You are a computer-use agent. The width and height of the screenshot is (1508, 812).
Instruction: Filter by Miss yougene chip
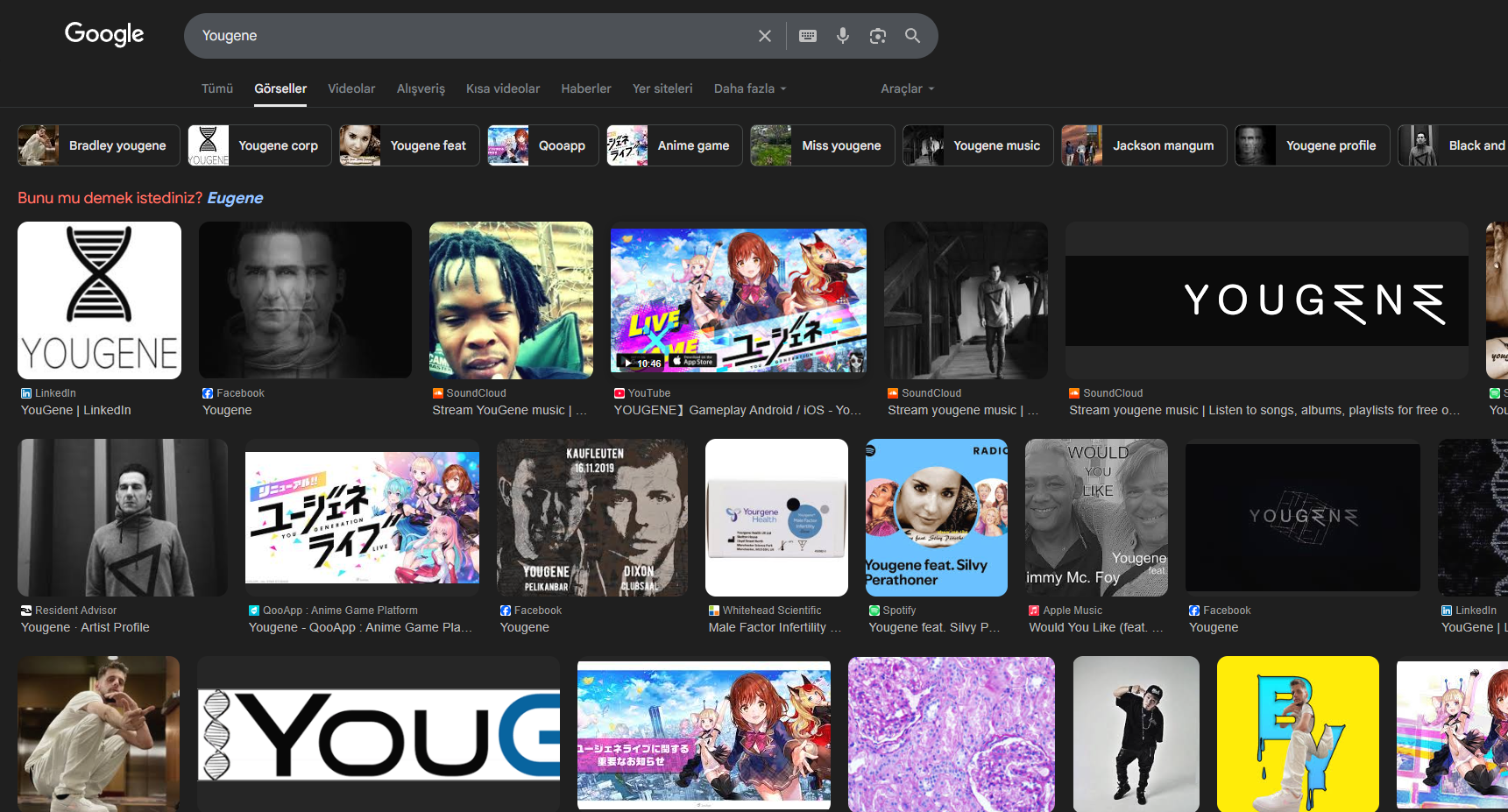(823, 145)
